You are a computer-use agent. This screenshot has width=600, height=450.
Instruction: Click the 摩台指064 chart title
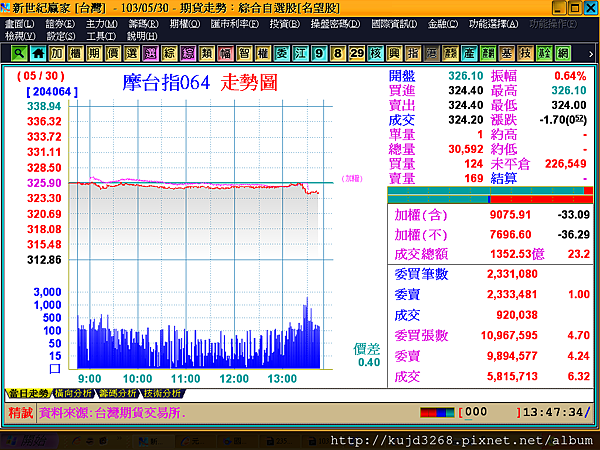point(166,82)
